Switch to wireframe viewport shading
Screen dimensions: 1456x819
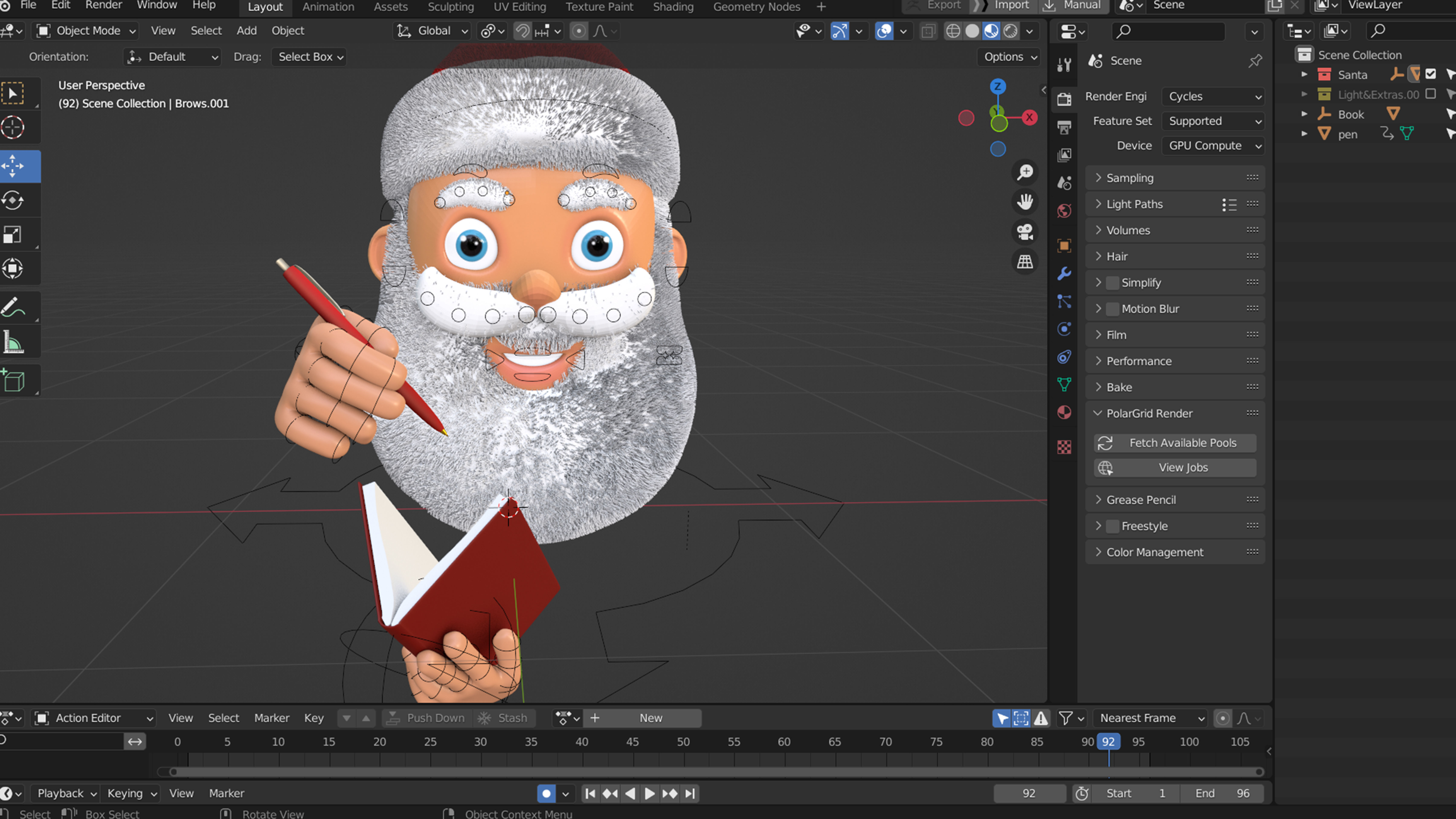953,31
